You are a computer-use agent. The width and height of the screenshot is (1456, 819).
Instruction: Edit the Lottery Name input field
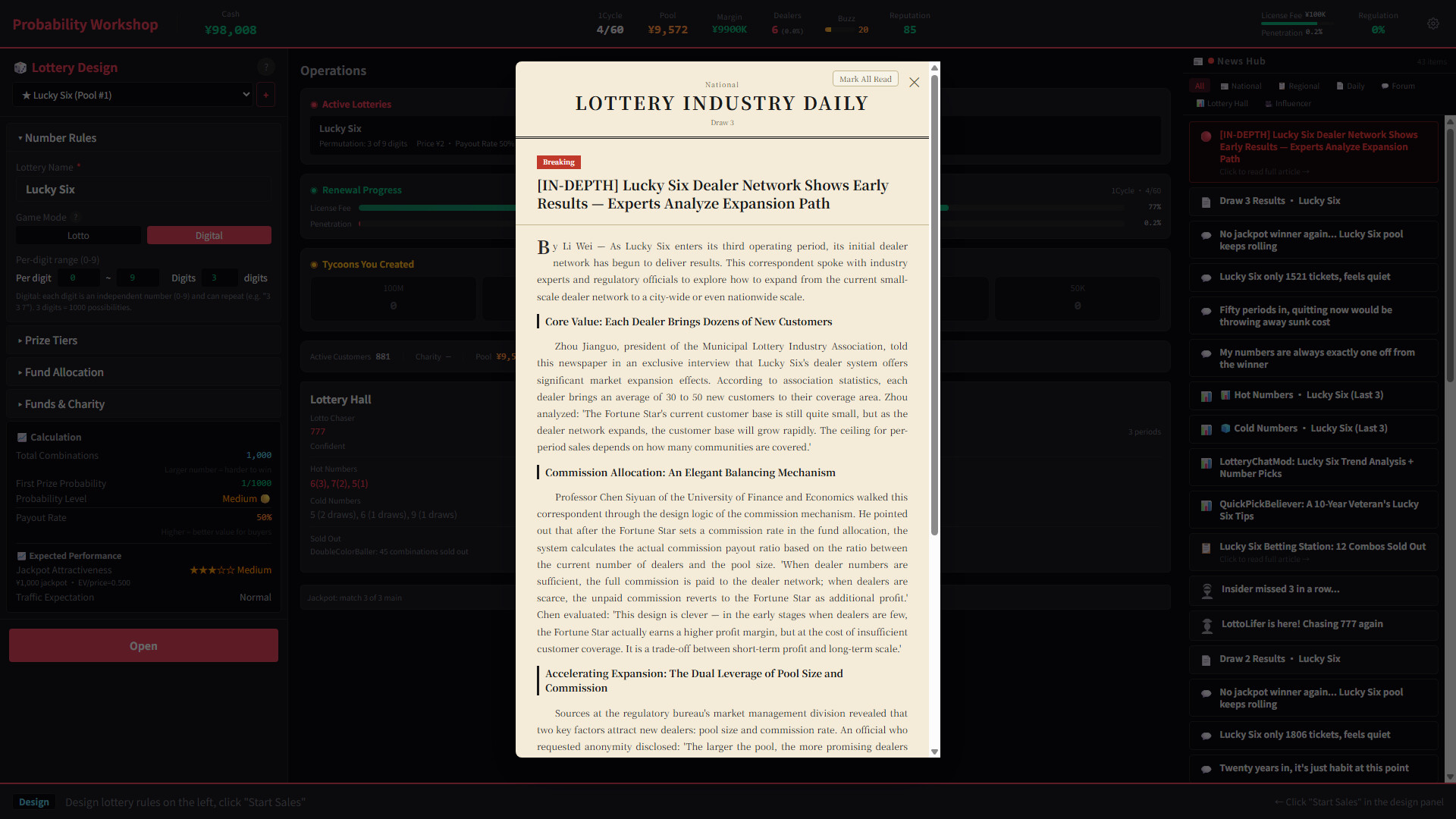tap(143, 190)
